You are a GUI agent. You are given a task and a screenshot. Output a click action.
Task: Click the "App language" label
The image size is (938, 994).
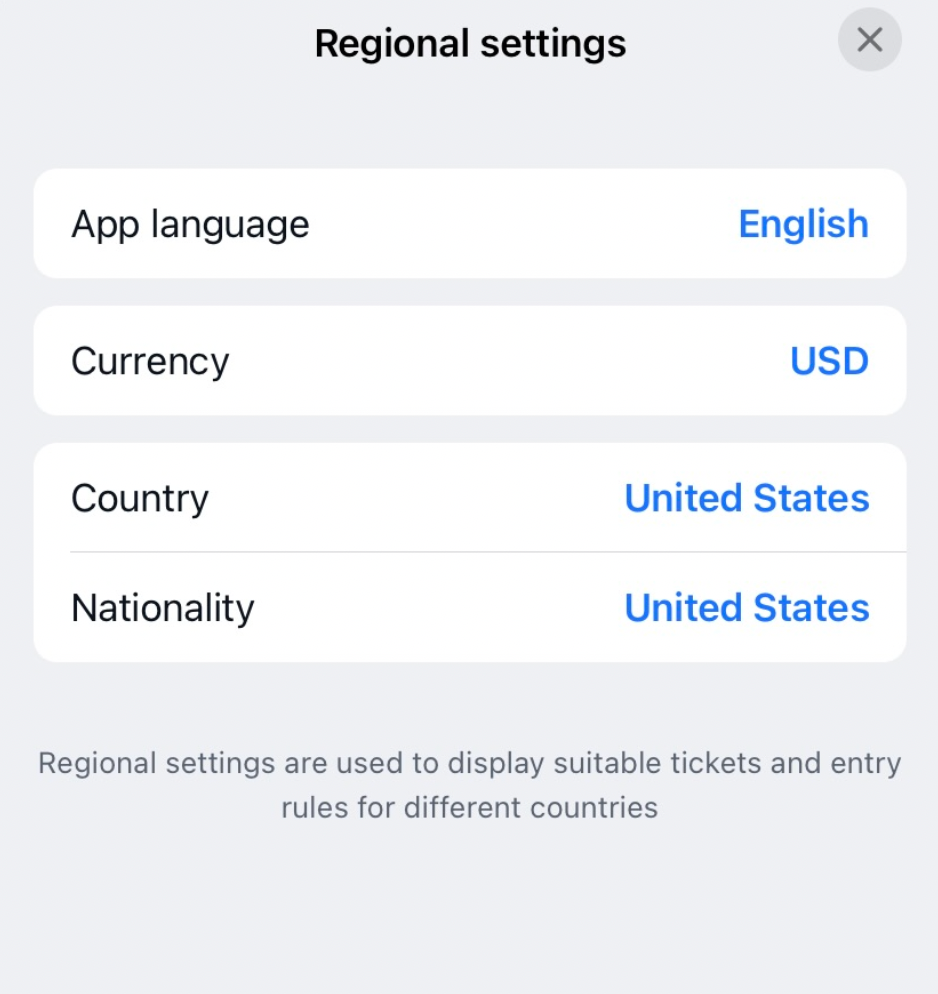(x=190, y=224)
